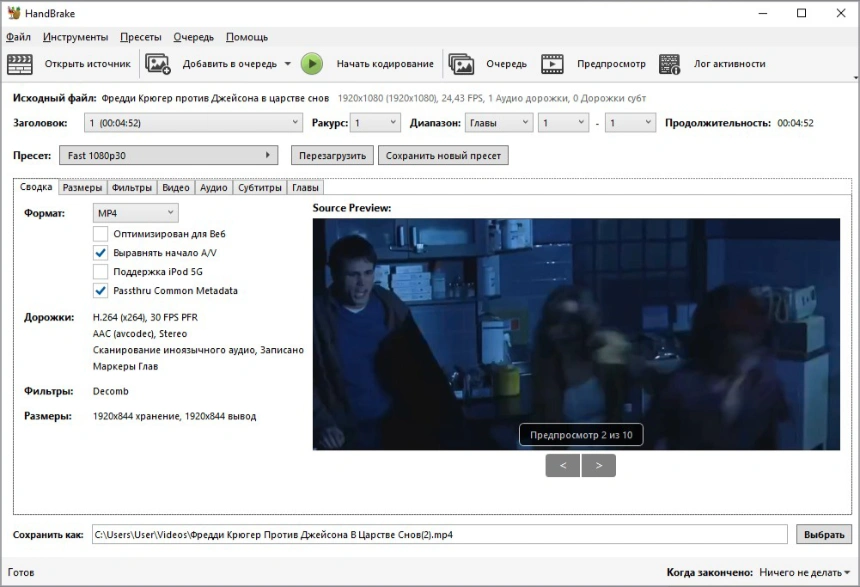Click the Лог активности toolbar label
Image resolution: width=860 pixels, height=587 pixels.
729,64
